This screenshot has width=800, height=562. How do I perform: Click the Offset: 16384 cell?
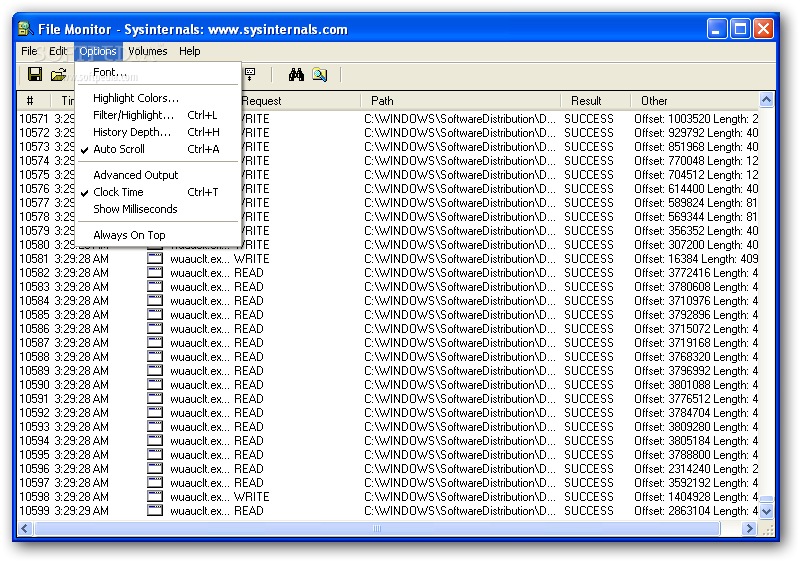pos(696,259)
